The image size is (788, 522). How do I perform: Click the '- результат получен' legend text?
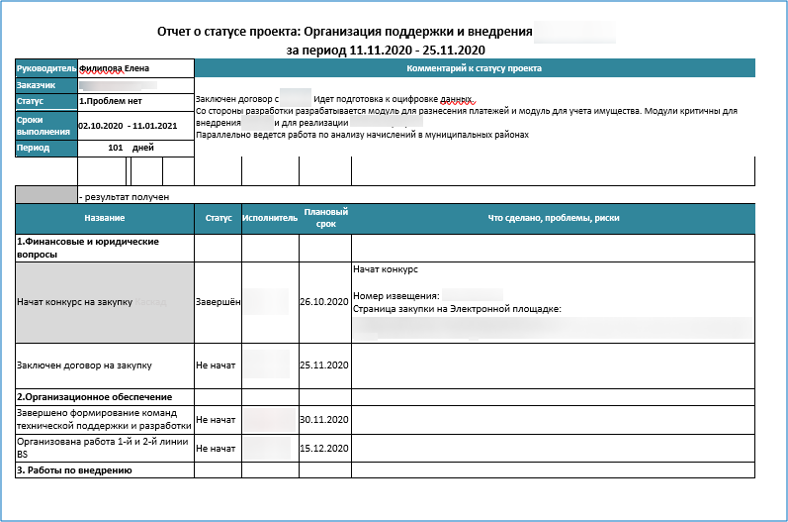point(124,197)
